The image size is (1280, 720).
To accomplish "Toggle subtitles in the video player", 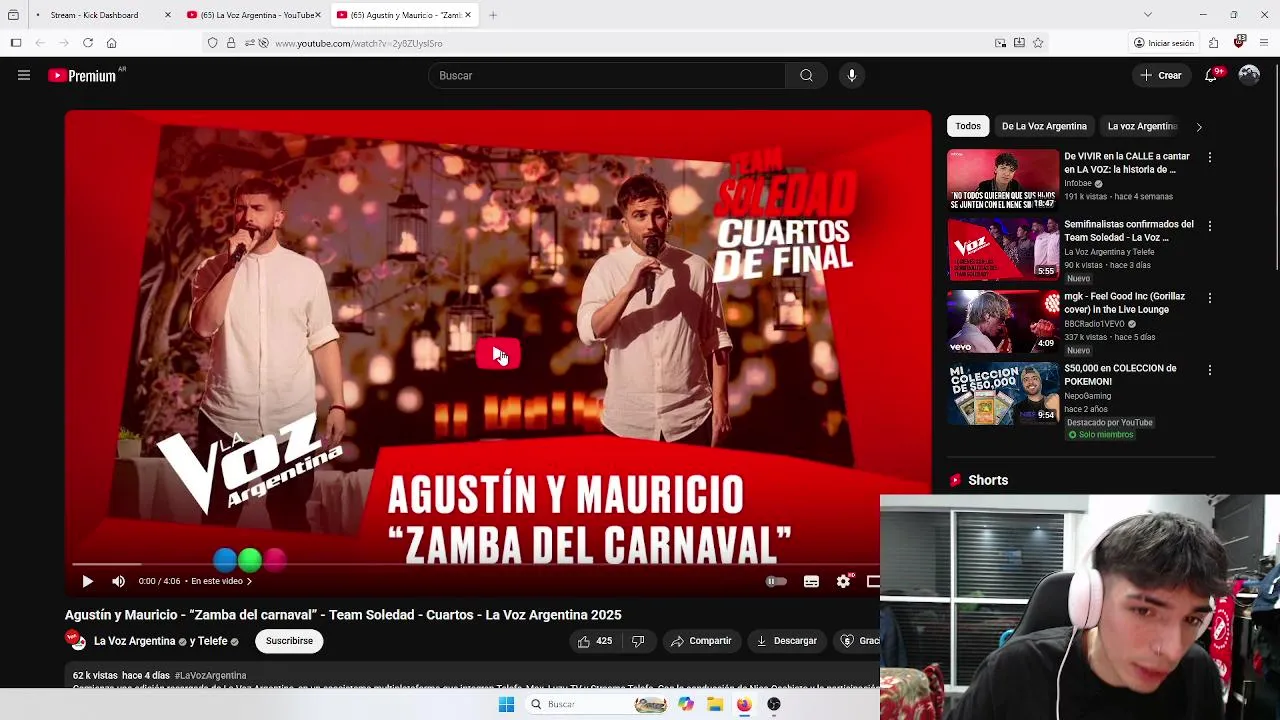I will (811, 581).
